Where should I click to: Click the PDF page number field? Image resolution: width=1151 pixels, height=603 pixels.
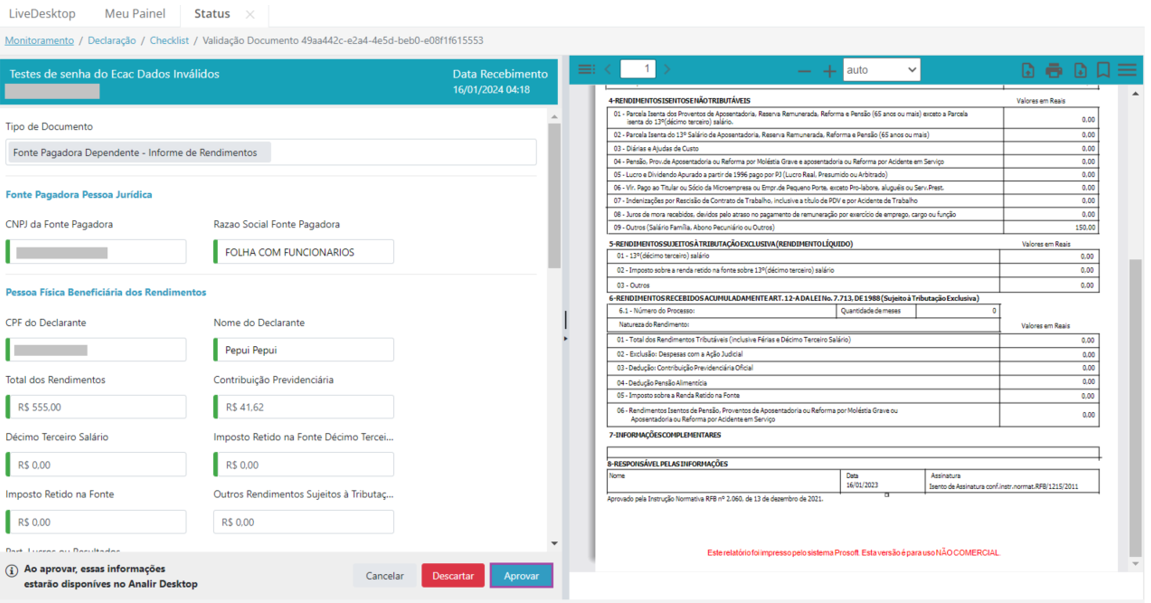coord(638,69)
